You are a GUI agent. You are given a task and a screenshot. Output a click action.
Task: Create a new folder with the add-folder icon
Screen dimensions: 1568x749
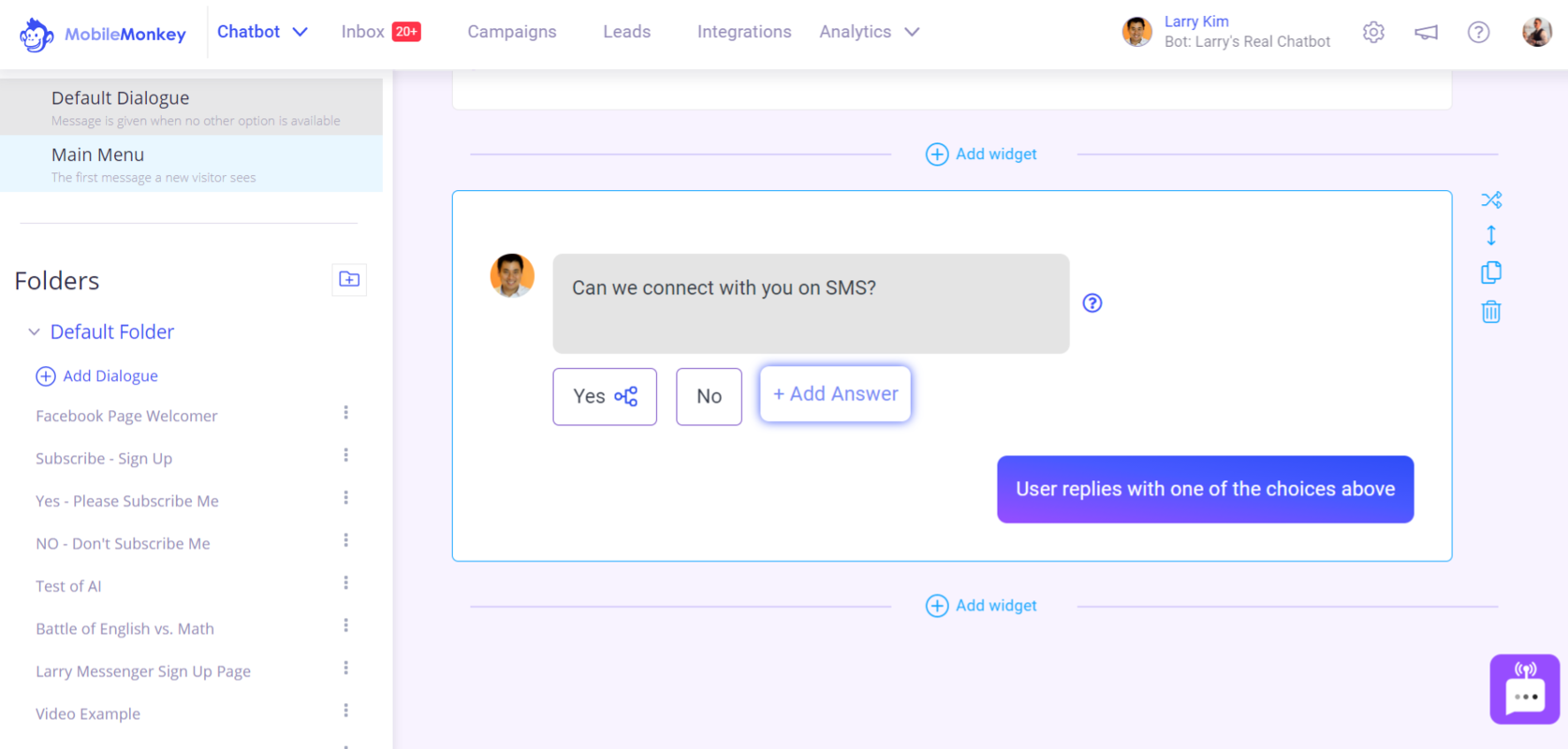coord(348,279)
